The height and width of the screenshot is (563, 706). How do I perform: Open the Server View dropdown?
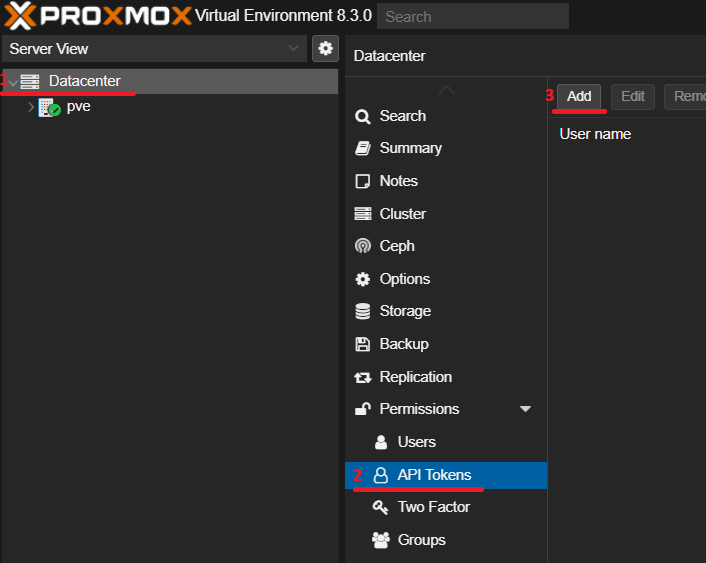154,49
